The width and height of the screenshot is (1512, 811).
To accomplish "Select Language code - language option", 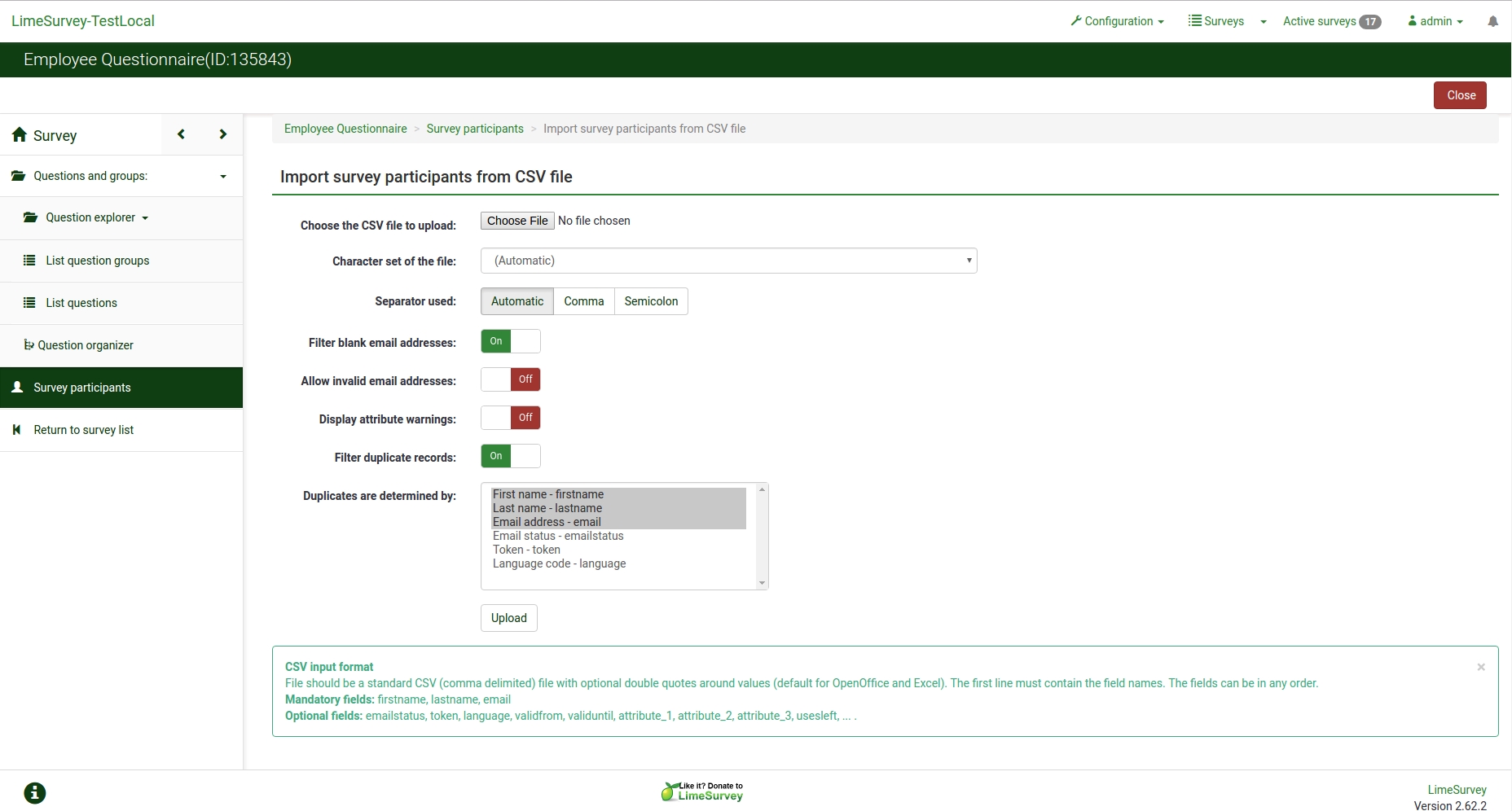I will [x=618, y=563].
